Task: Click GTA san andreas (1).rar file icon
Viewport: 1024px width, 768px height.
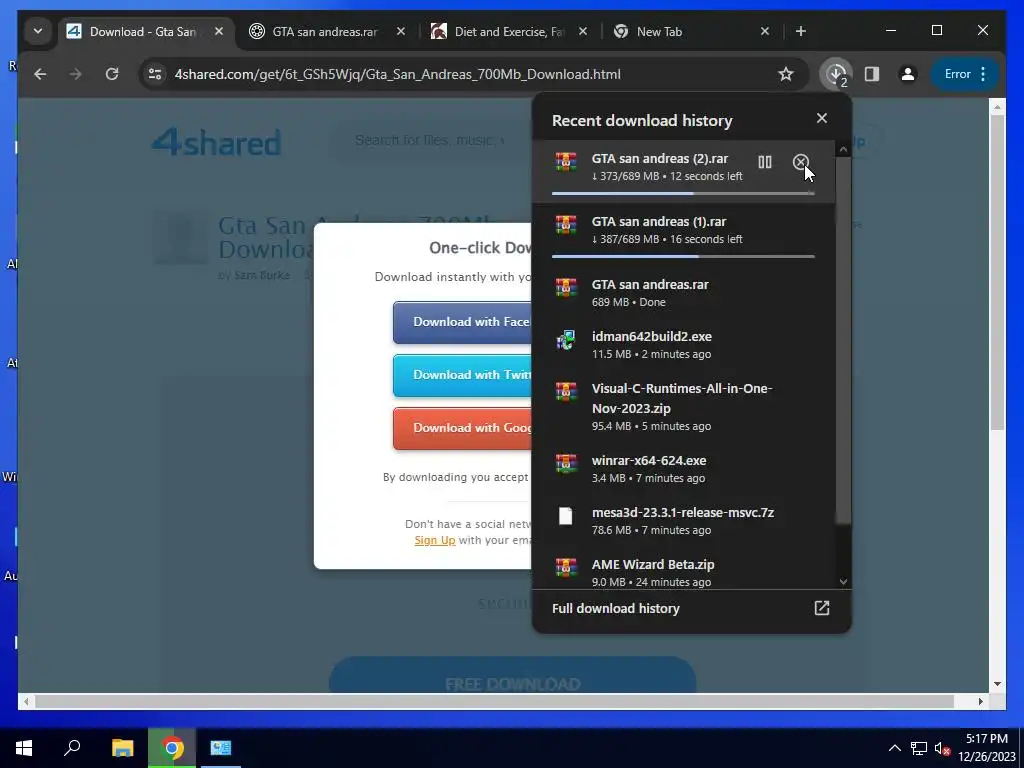Action: [x=566, y=225]
